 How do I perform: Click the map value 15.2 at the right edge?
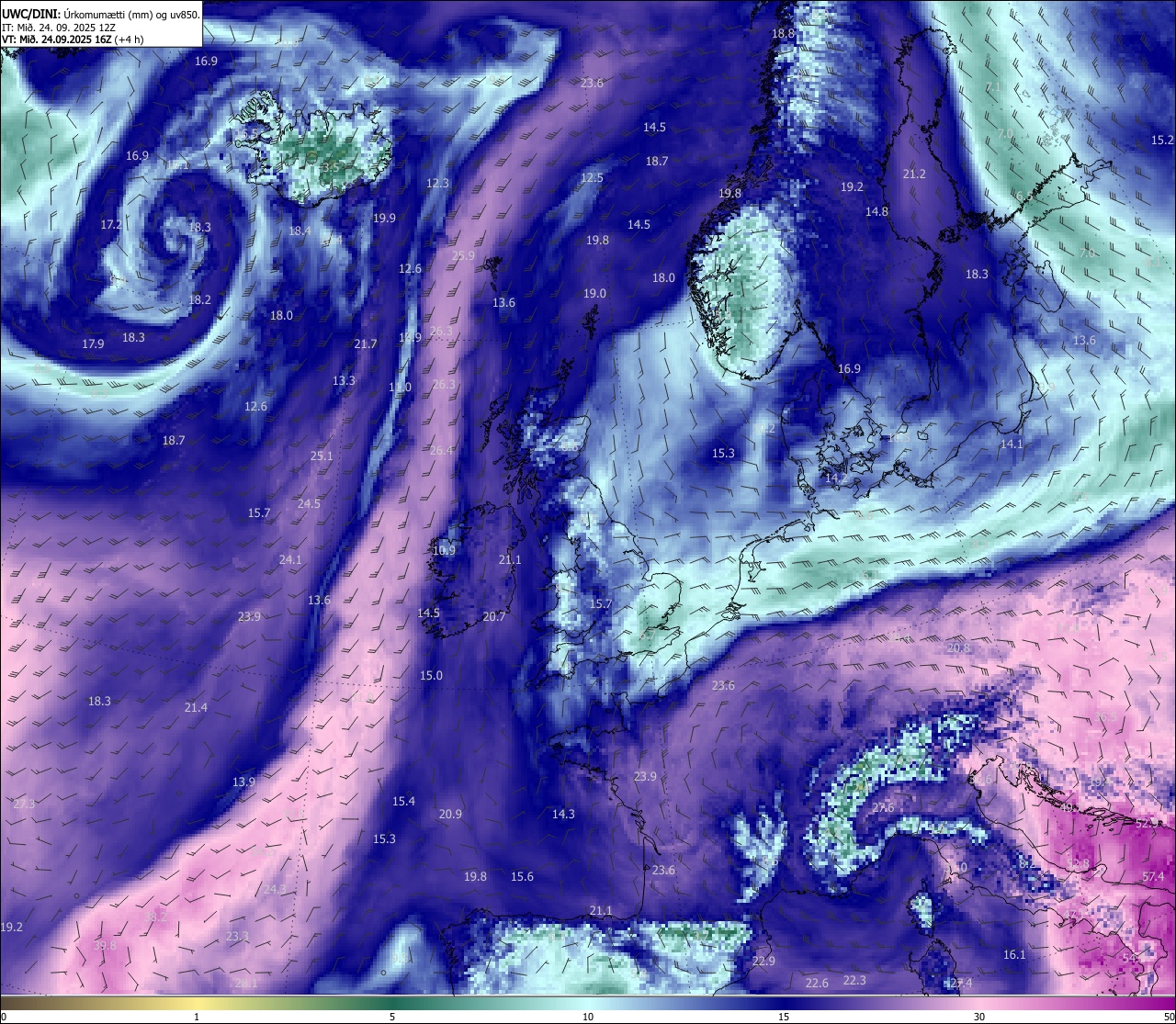tap(1162, 140)
